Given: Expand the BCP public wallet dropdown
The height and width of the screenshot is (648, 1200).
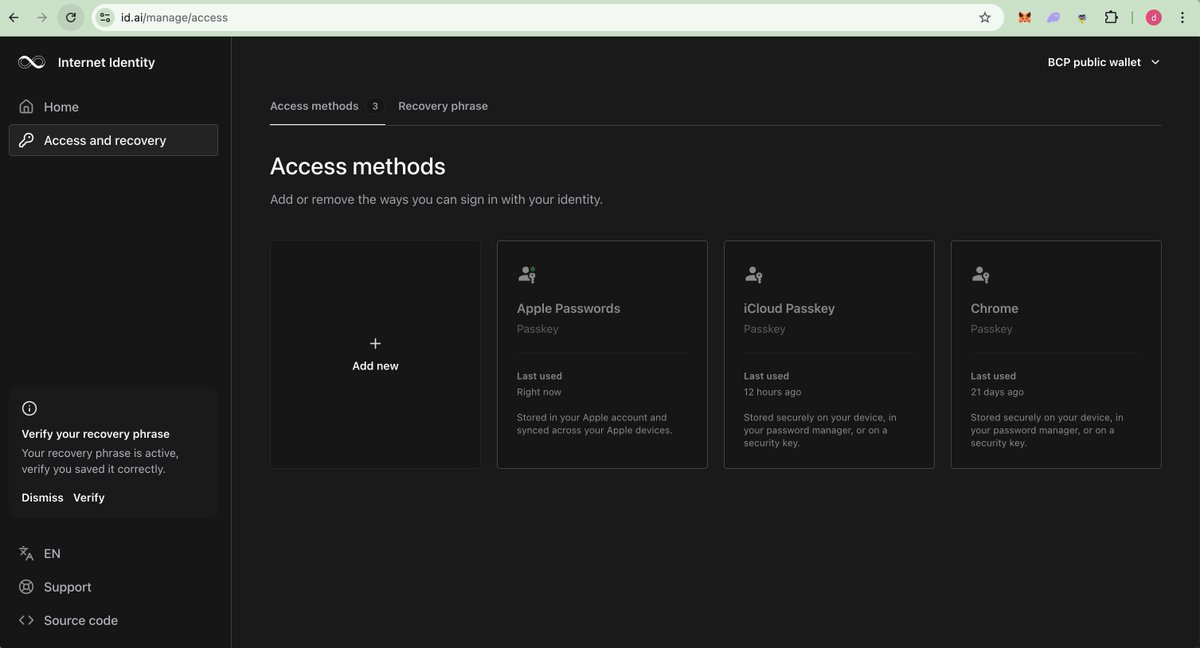Looking at the screenshot, I should [x=1104, y=62].
